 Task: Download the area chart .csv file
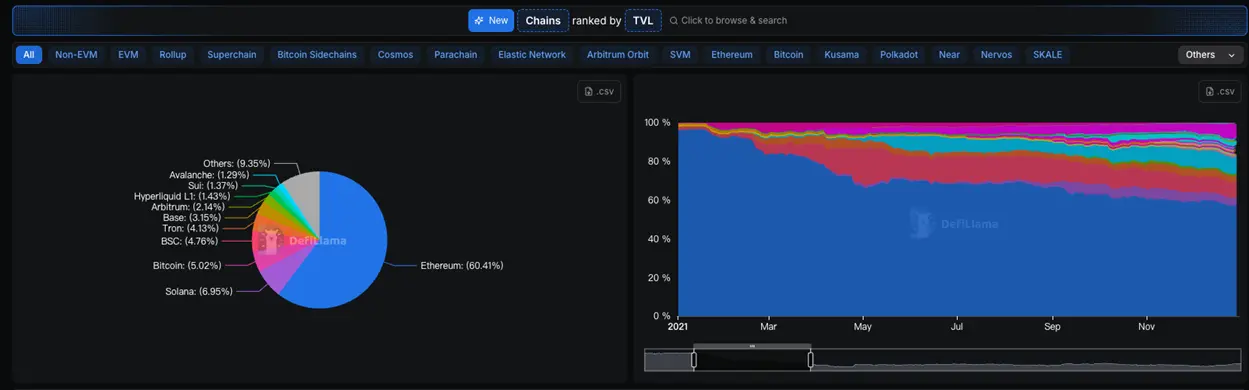pos(1220,91)
